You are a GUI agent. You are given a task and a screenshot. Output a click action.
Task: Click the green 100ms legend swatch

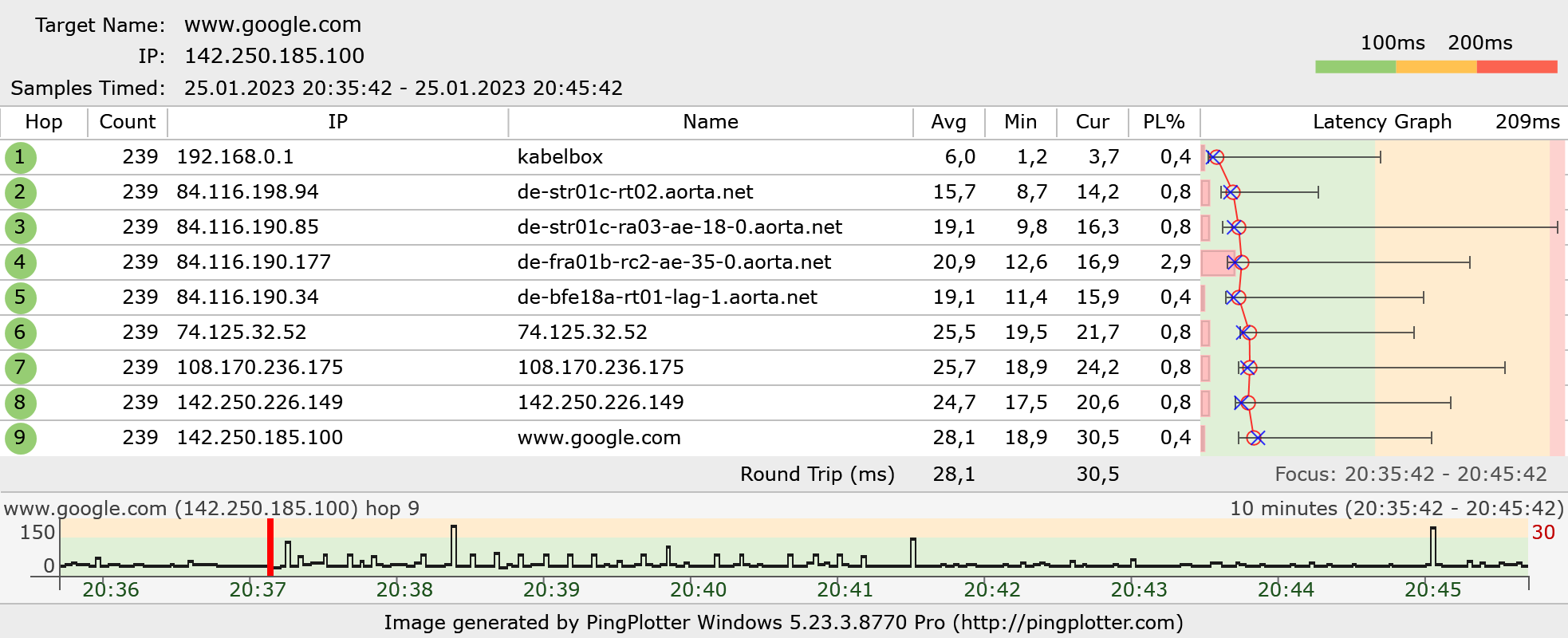tap(1356, 67)
